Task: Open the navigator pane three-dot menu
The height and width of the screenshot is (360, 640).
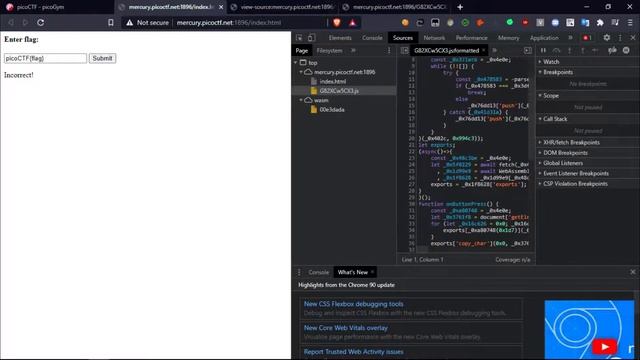Action: click(x=389, y=50)
